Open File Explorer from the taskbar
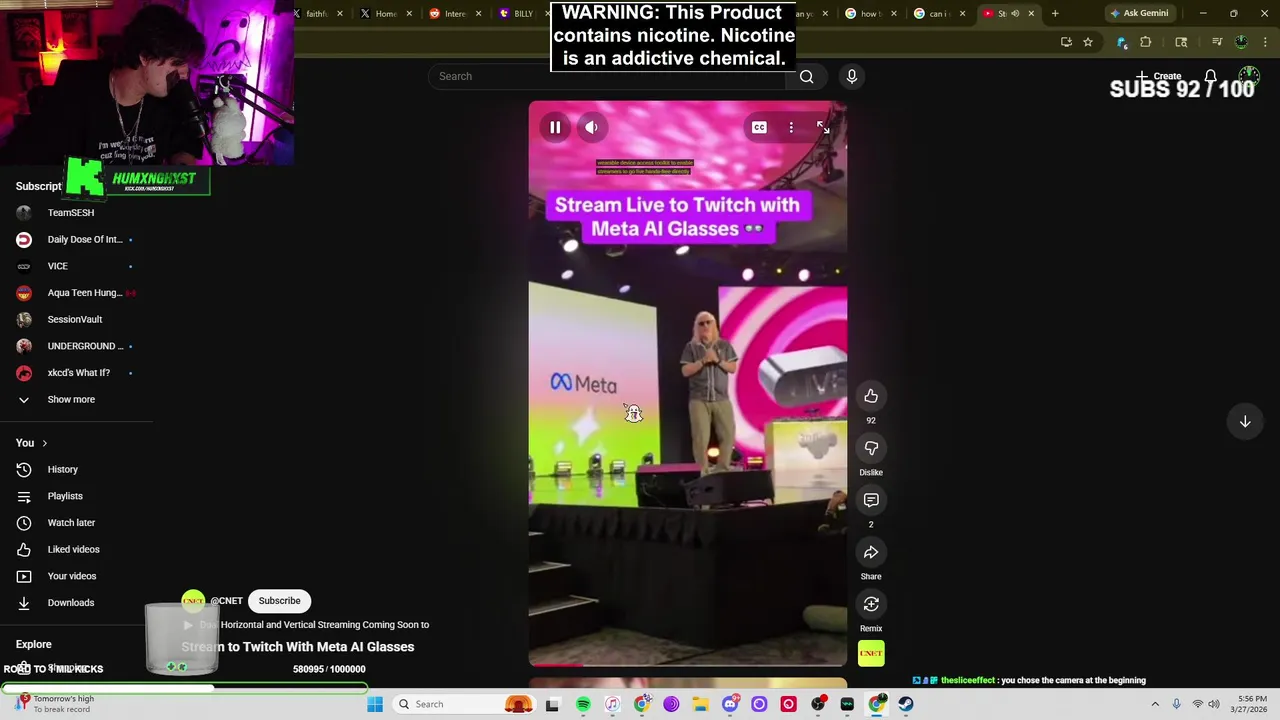Viewport: 1280px width, 720px height. 701,704
